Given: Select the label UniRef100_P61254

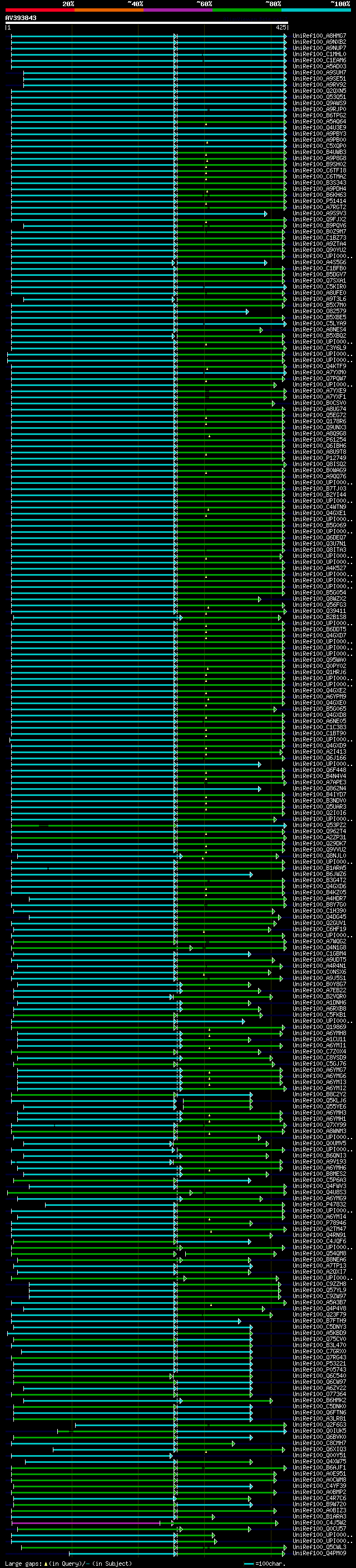Looking at the screenshot, I should tap(319, 439).
